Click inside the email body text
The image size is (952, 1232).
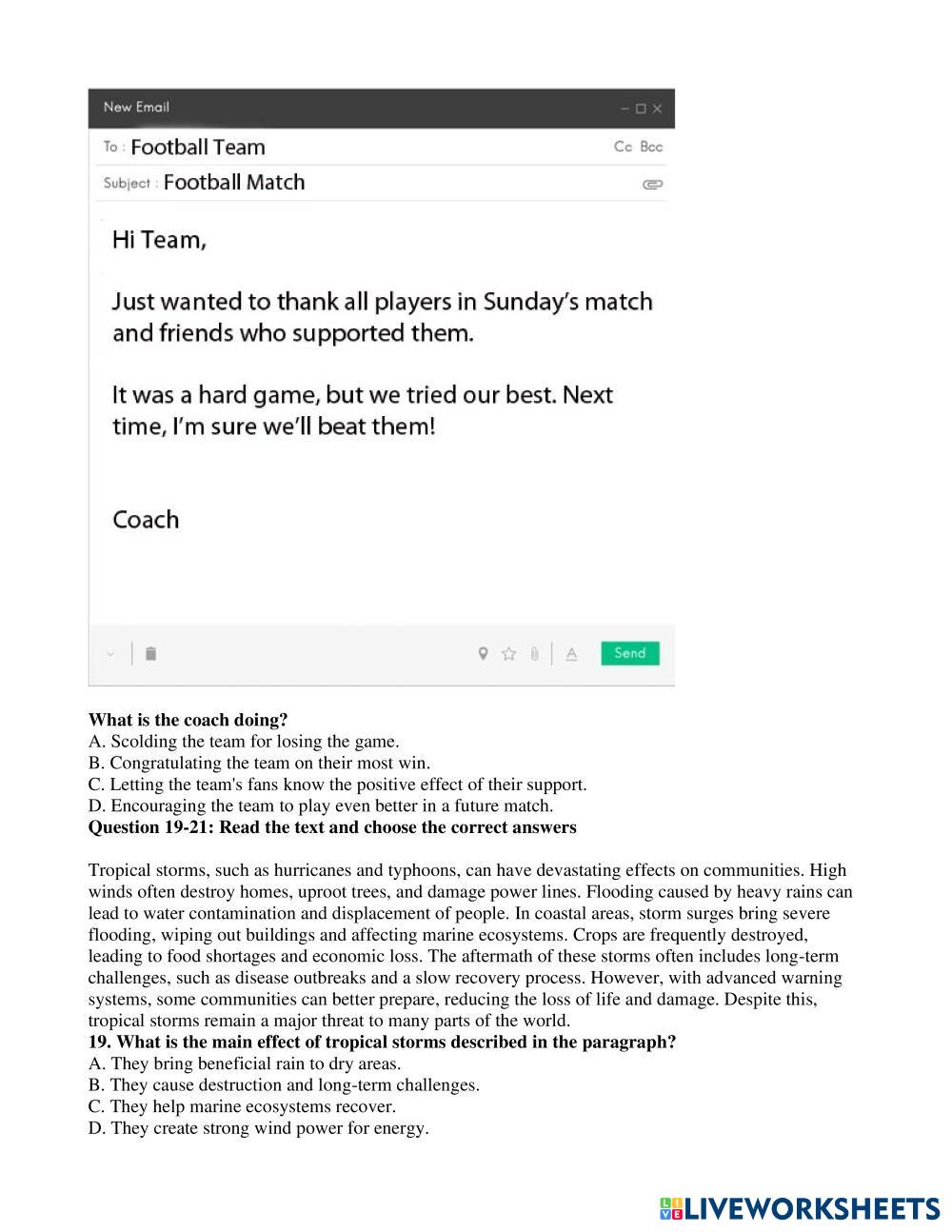381,362
